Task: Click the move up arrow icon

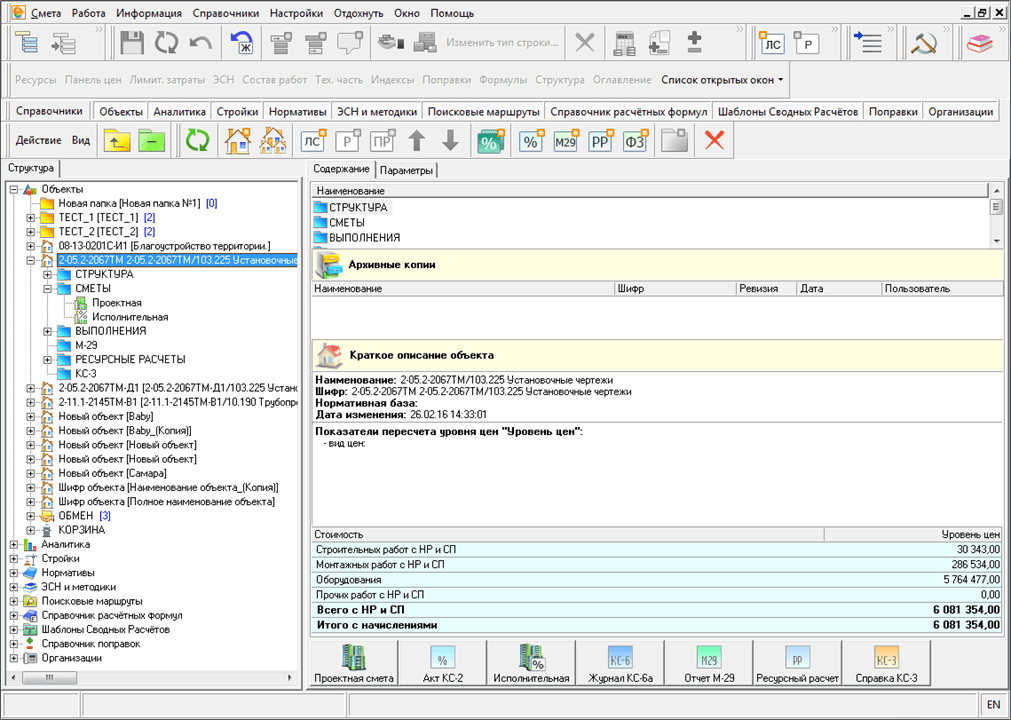Action: point(417,141)
